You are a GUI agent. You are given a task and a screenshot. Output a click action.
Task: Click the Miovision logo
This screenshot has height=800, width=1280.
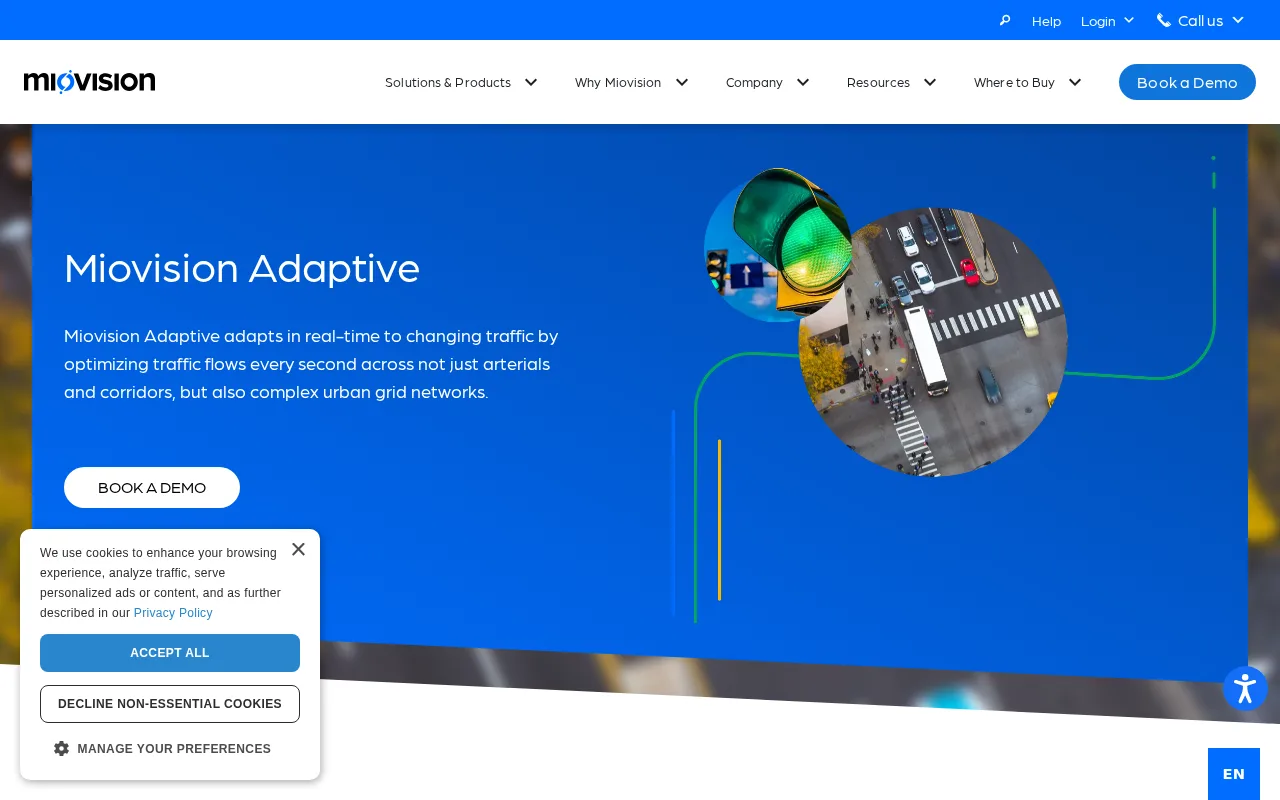[90, 82]
